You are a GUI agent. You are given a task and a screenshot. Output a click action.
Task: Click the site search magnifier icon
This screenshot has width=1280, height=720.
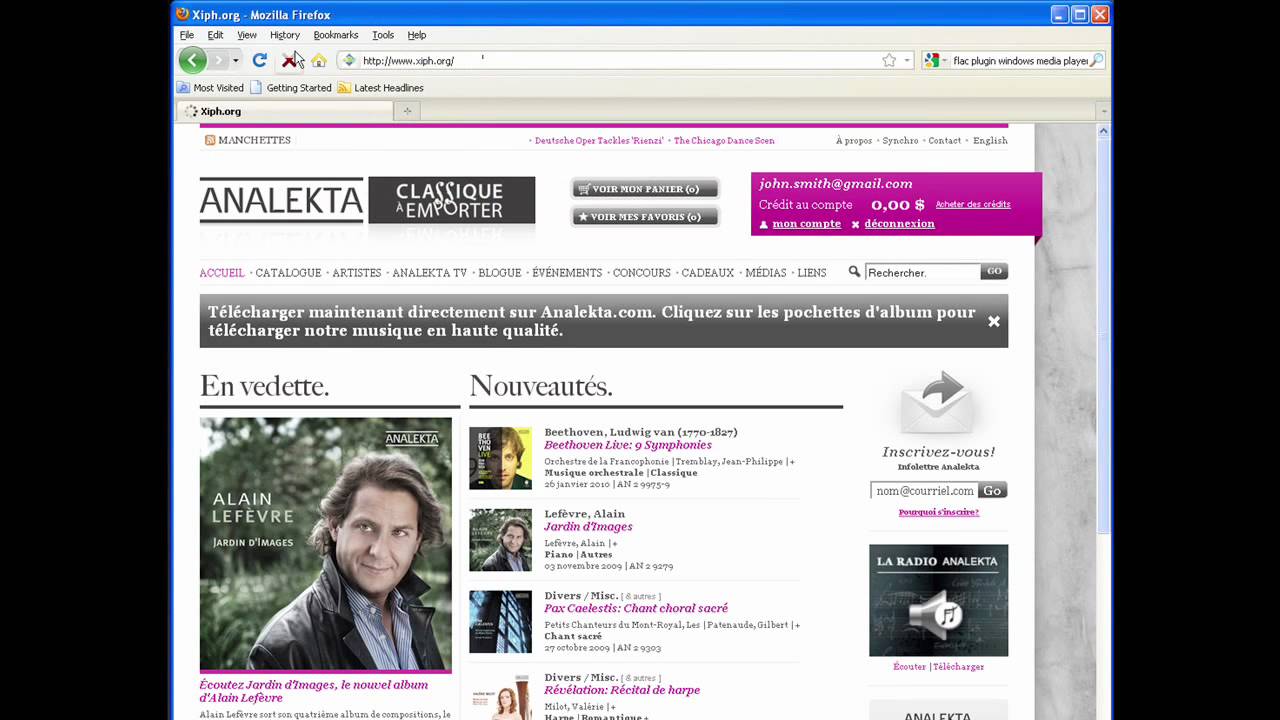coord(854,272)
